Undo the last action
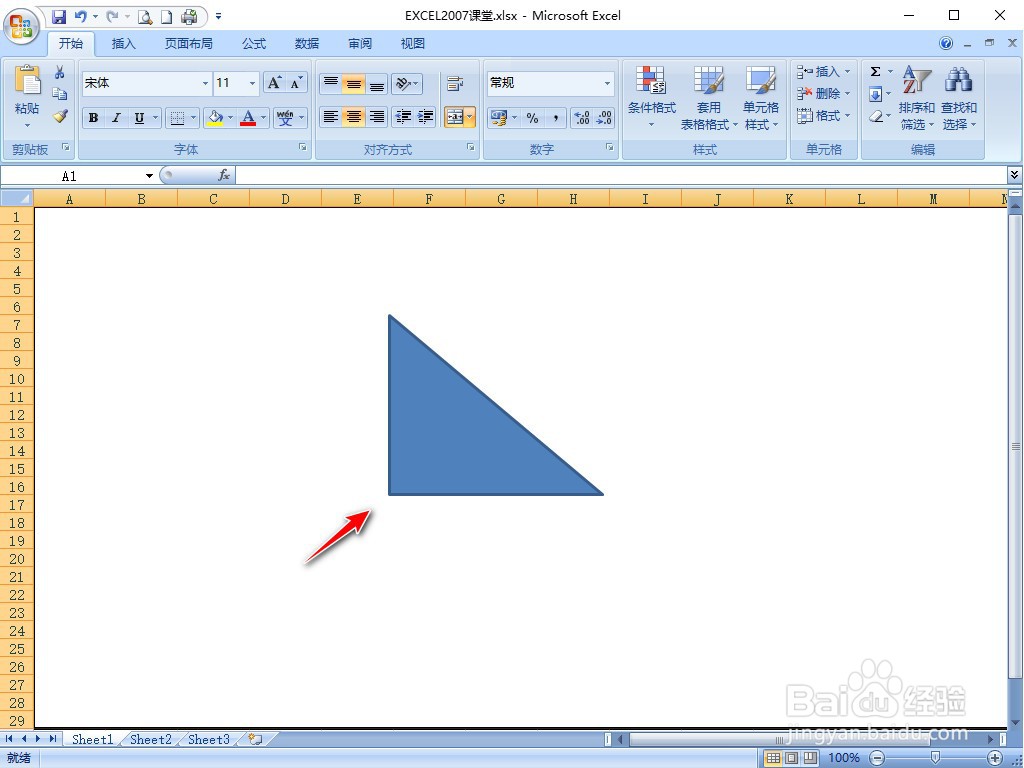The image size is (1024, 768). (80, 16)
